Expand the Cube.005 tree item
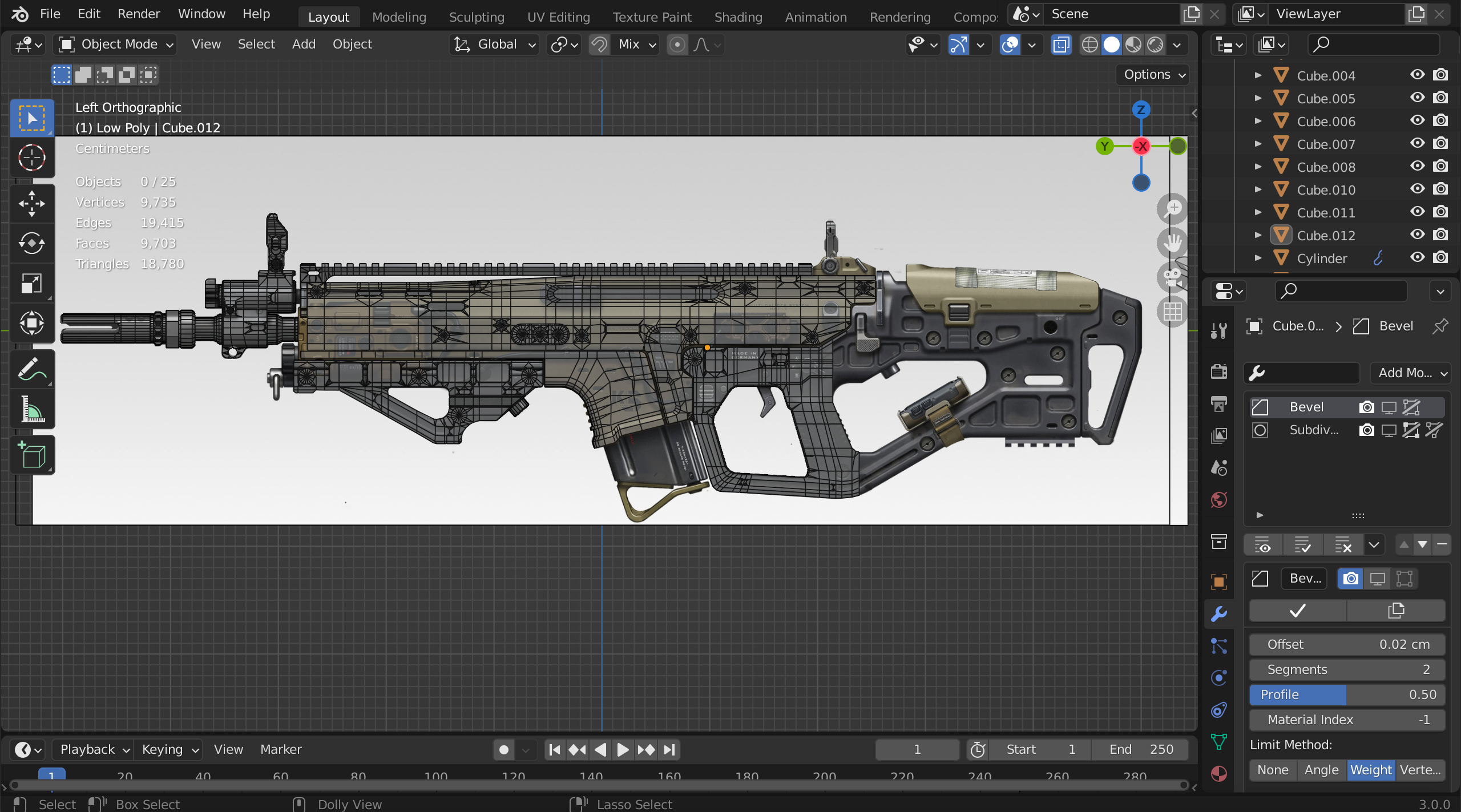 tap(1258, 98)
